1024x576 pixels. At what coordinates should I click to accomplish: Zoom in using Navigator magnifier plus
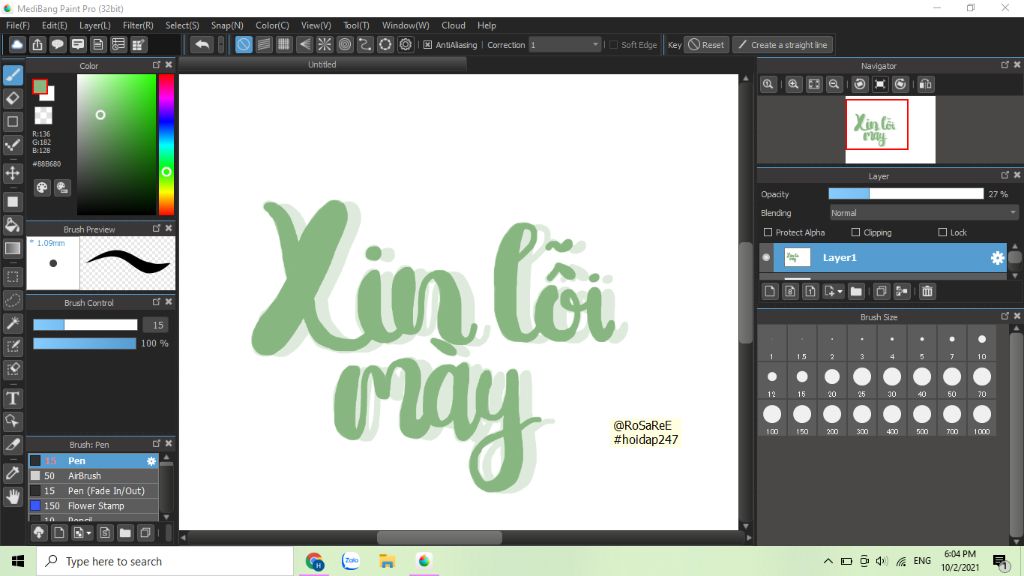pyautogui.click(x=793, y=84)
